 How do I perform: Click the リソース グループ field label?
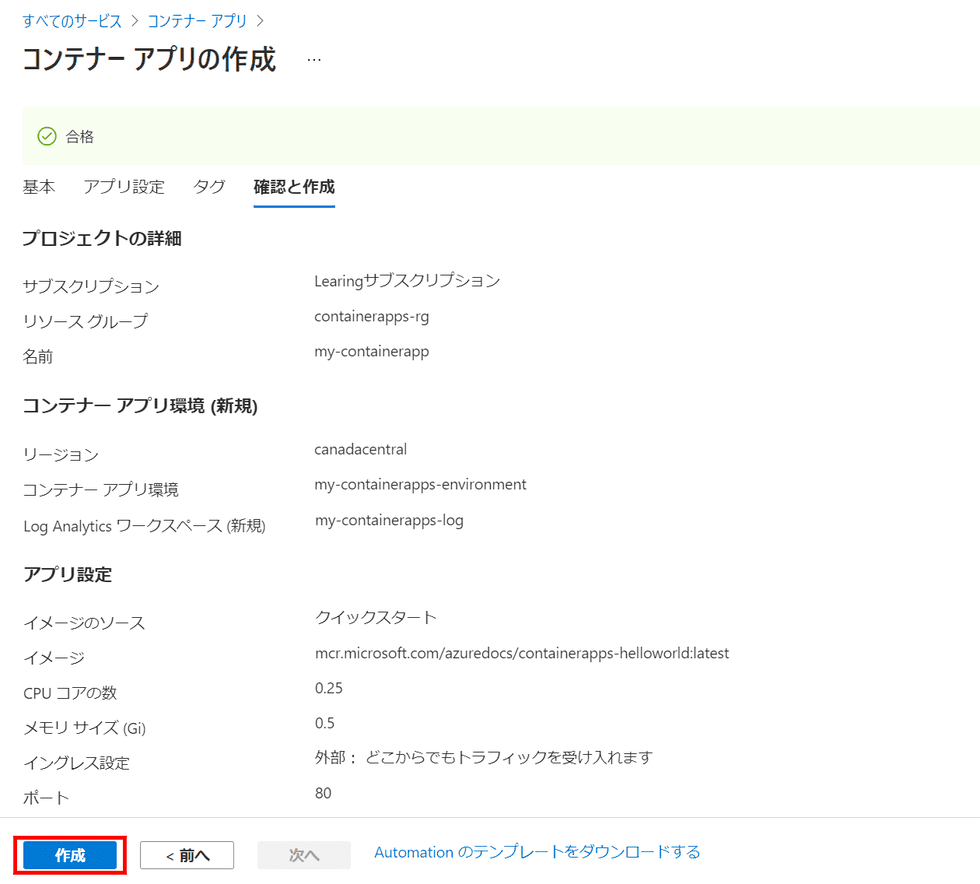click(86, 321)
